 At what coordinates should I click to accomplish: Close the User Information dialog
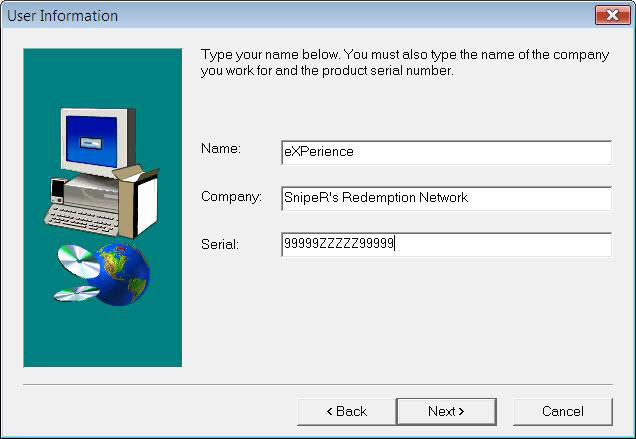tap(612, 15)
